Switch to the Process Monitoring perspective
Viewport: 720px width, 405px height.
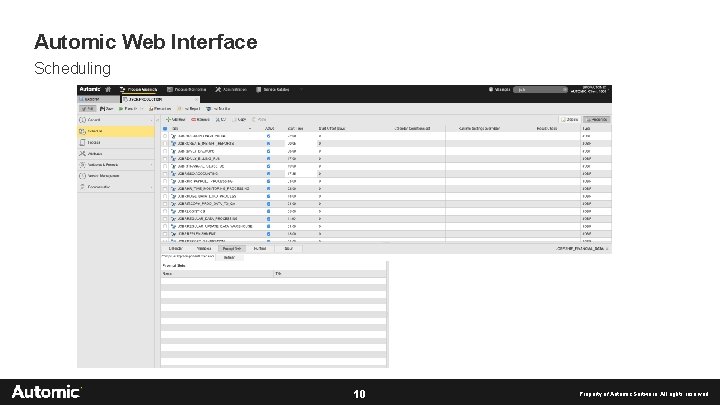click(186, 90)
